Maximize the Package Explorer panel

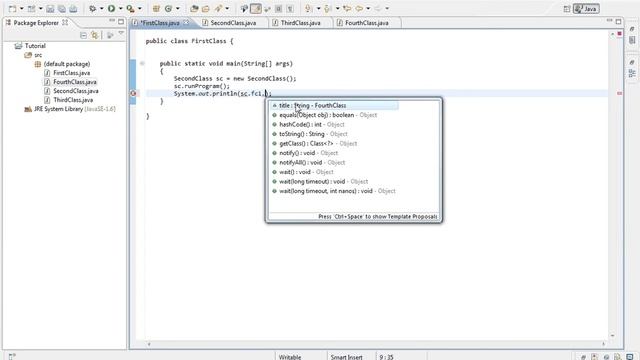[121, 21]
